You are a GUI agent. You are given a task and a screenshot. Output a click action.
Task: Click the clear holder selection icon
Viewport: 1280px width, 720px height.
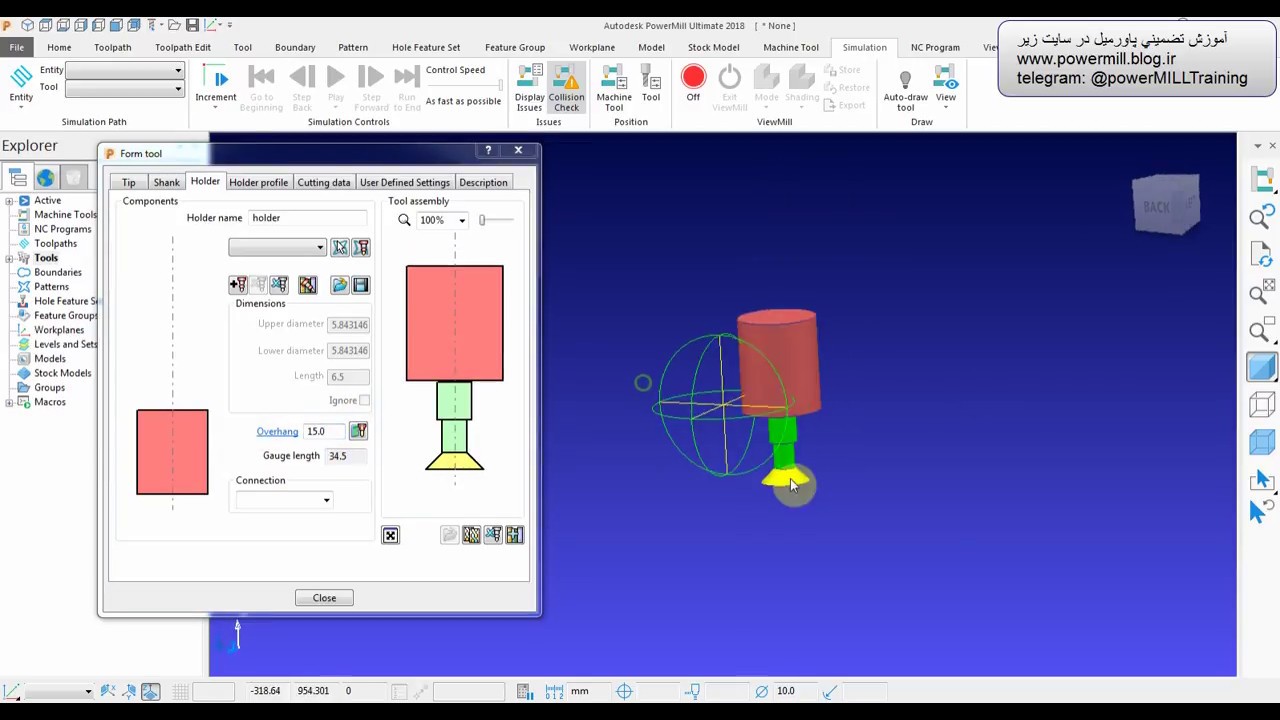click(x=340, y=248)
